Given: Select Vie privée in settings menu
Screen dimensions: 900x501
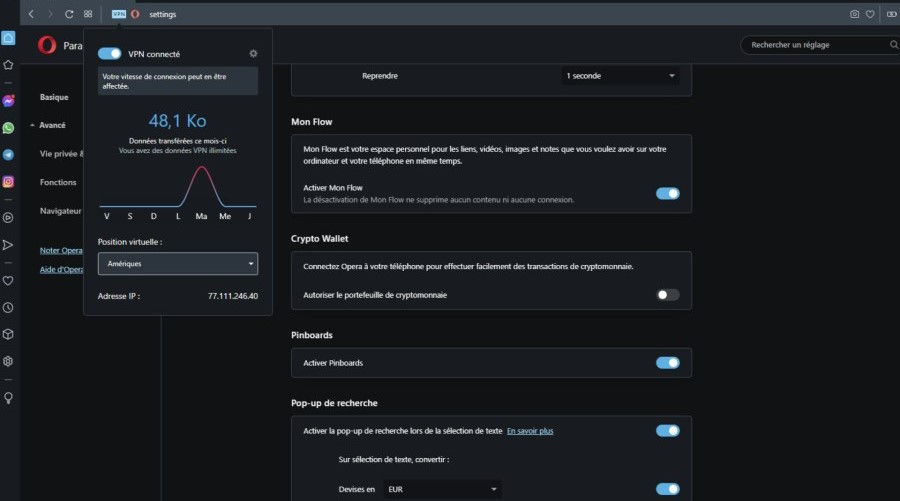Looking at the screenshot, I should 61,153.
